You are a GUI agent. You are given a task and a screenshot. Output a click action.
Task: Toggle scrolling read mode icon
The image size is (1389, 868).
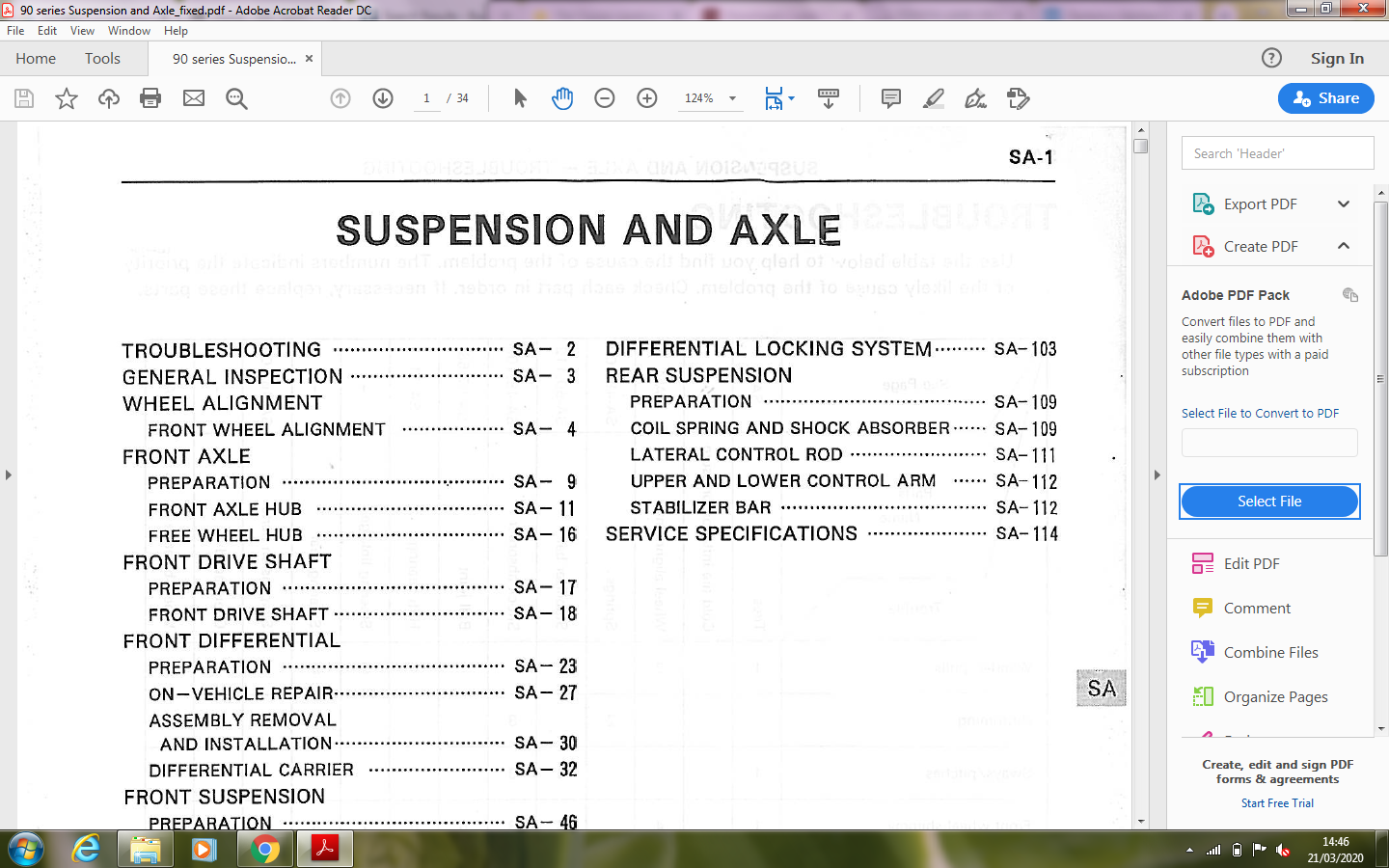[828, 98]
